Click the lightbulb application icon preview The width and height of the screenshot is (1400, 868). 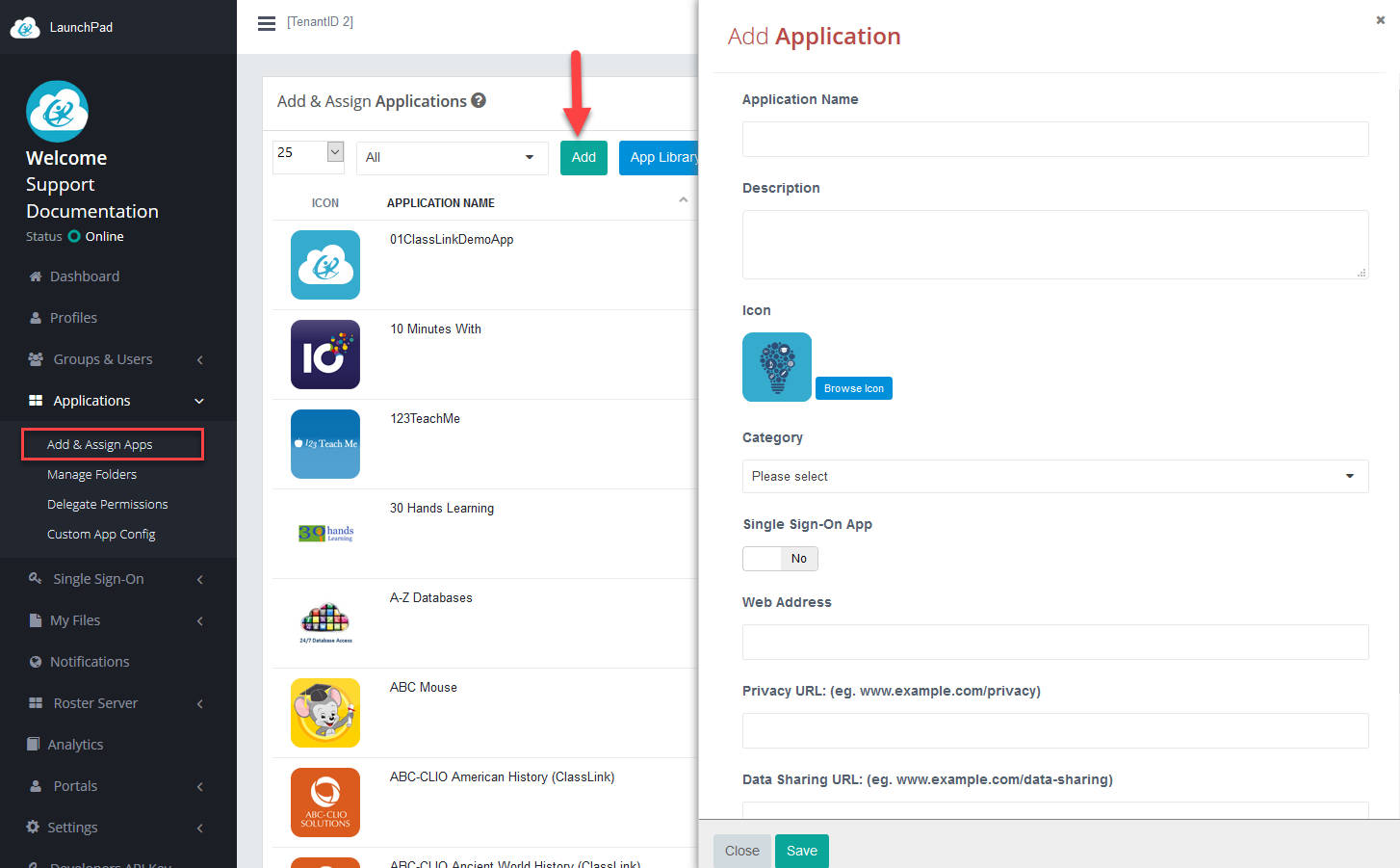(777, 367)
